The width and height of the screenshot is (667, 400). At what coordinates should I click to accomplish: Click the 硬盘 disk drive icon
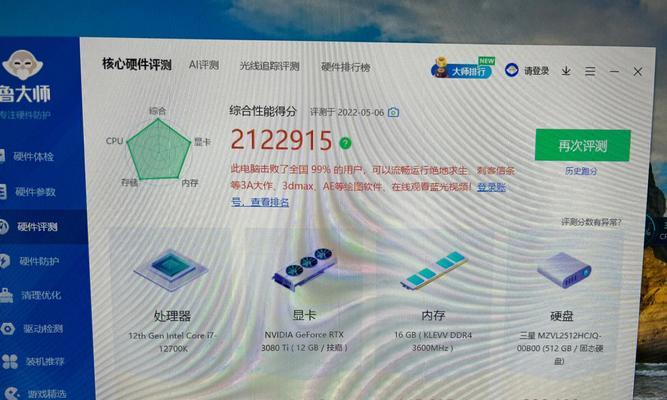(564, 270)
